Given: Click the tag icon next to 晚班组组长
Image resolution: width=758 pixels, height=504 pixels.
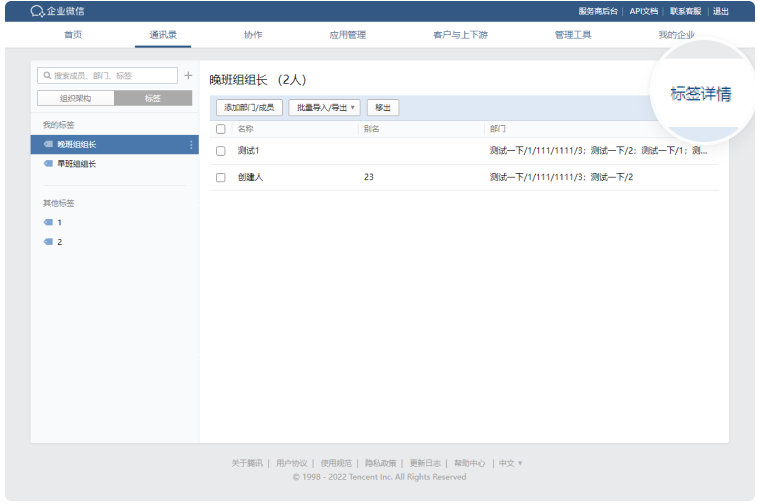Looking at the screenshot, I should (x=48, y=145).
